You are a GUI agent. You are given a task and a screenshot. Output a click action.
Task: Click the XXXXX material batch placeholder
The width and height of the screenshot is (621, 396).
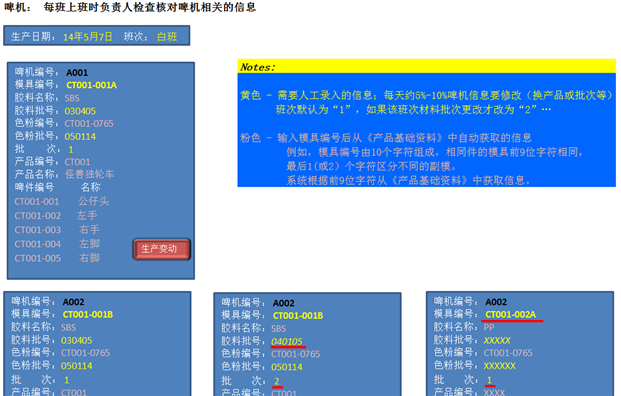tap(497, 341)
